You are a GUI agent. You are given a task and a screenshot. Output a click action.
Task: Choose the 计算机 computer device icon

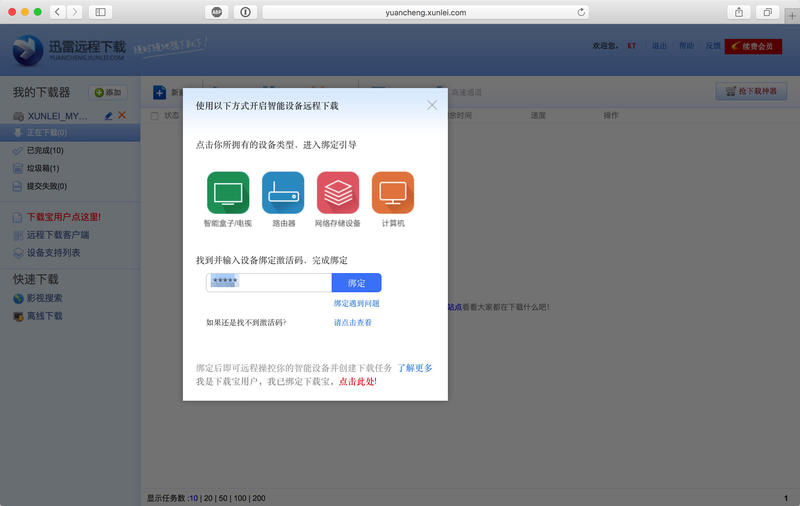(393, 193)
